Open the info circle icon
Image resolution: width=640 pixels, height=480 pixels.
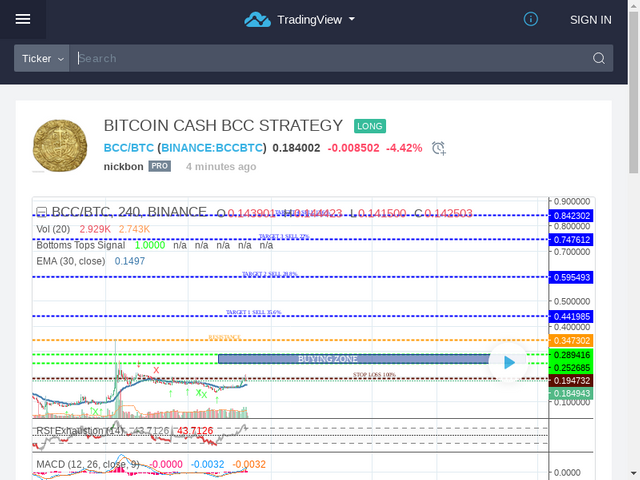(x=531, y=19)
